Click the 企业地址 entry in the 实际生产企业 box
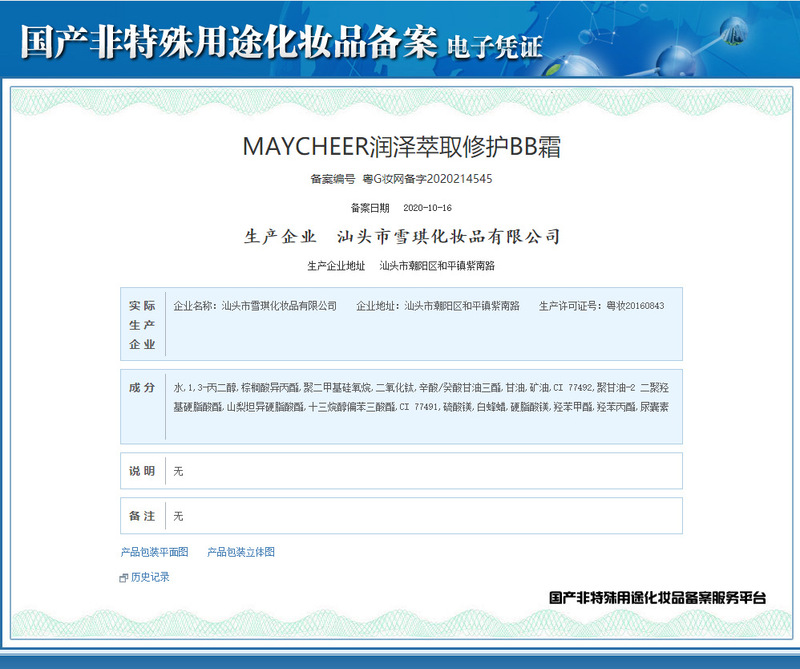Viewport: 800px width, 669px height. (x=438, y=306)
